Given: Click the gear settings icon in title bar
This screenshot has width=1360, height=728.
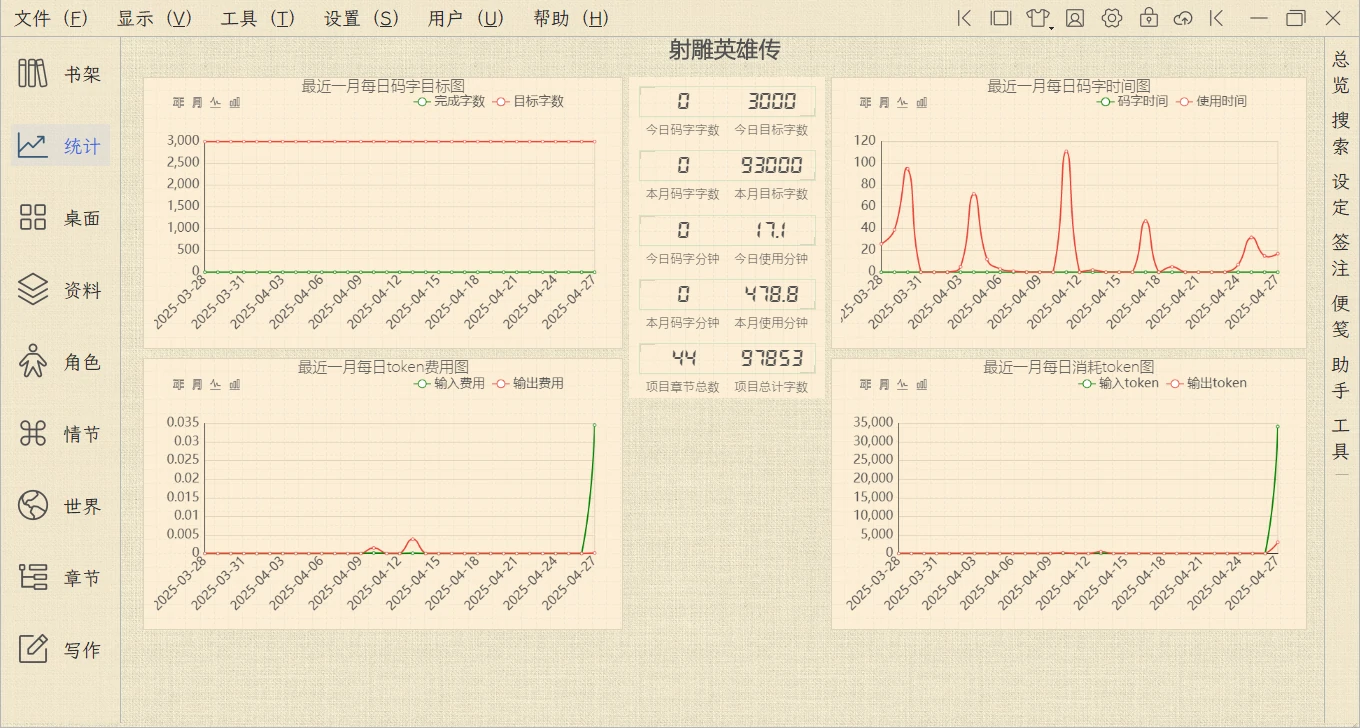Looking at the screenshot, I should 1111,18.
